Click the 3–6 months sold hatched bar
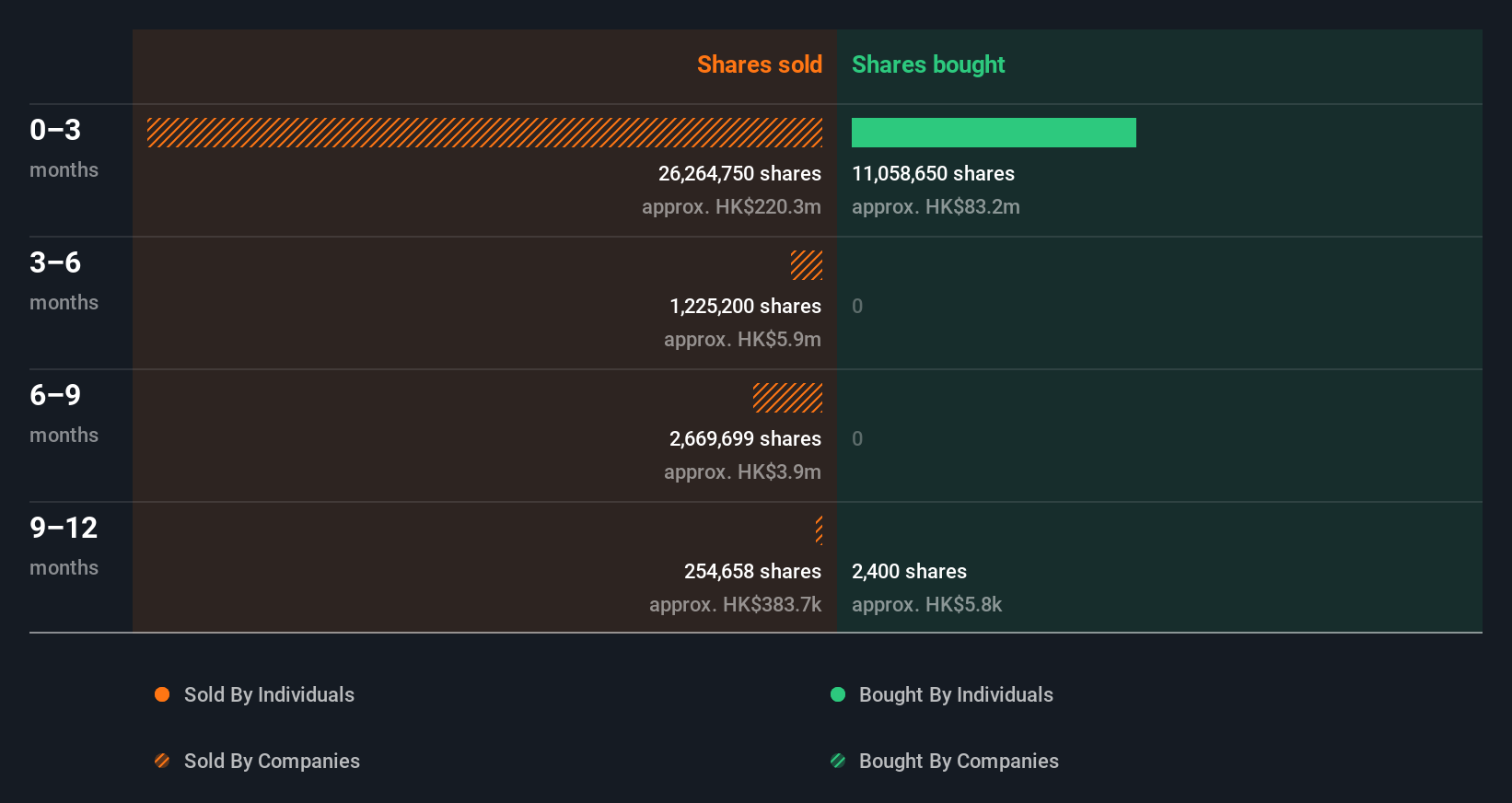Screen dimensions: 1512x803 point(807,265)
